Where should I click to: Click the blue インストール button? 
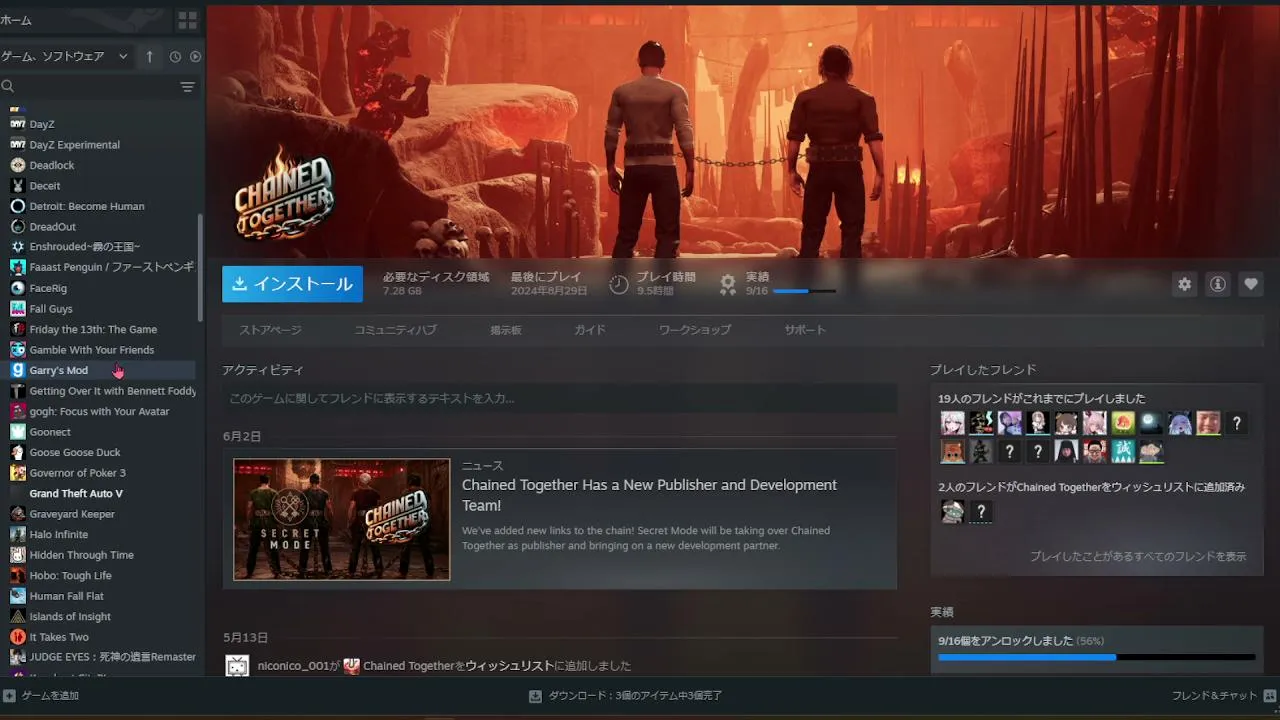(292, 284)
